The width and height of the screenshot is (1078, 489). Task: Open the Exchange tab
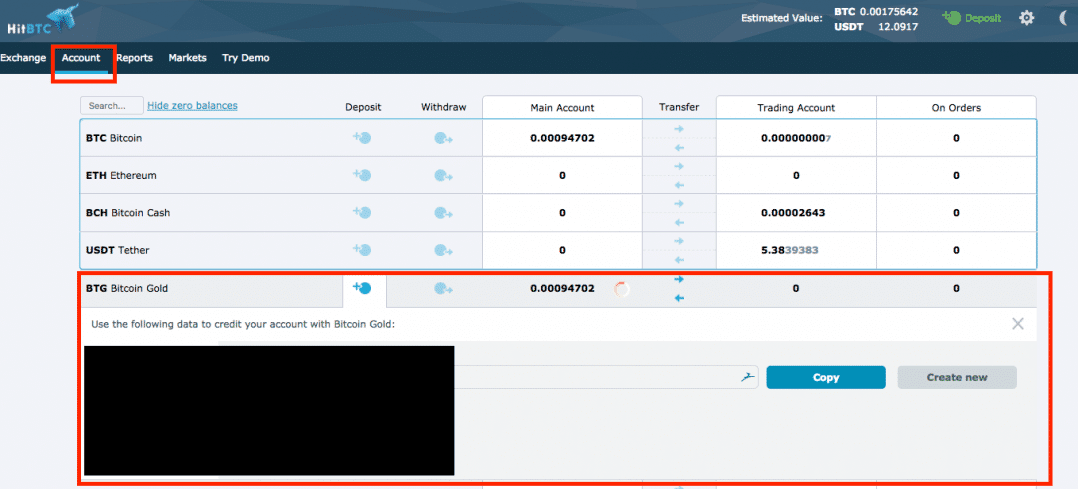[23, 58]
